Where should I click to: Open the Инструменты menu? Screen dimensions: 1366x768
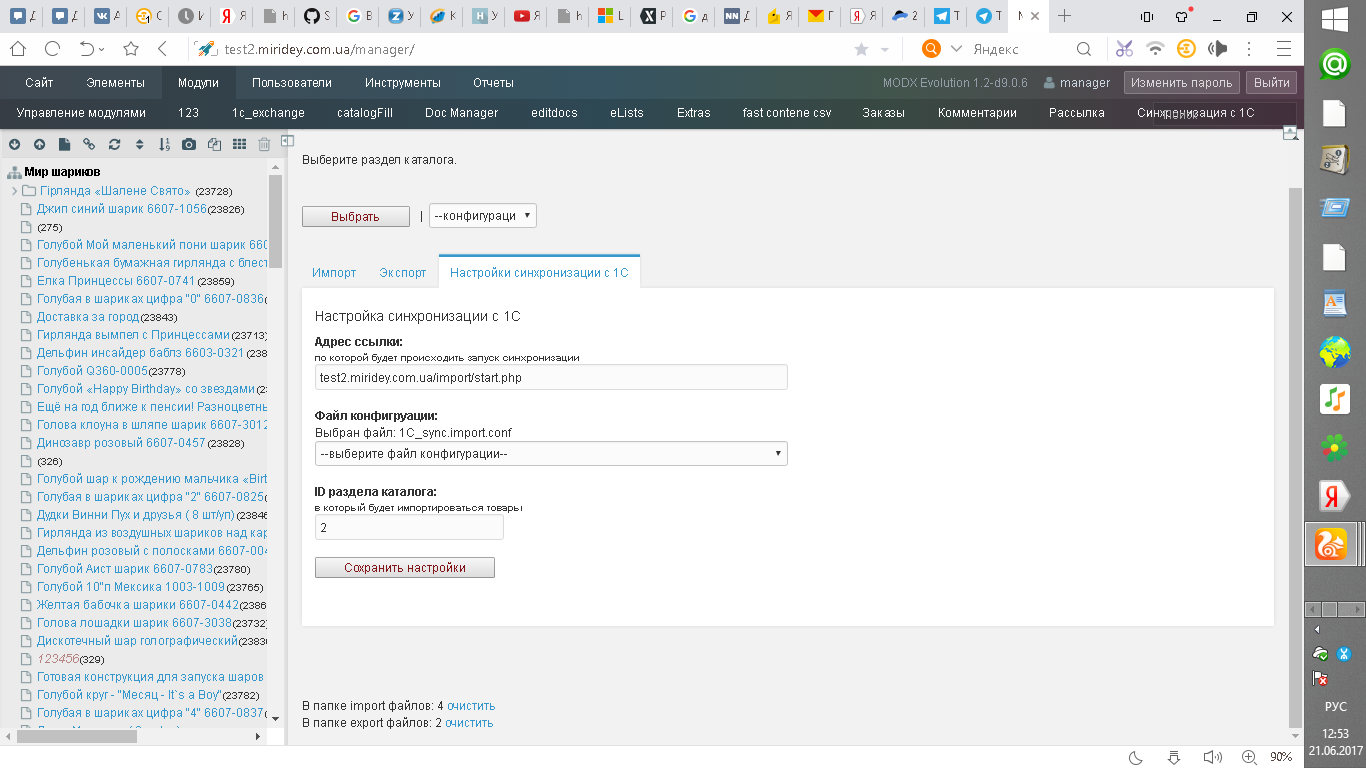pos(403,83)
